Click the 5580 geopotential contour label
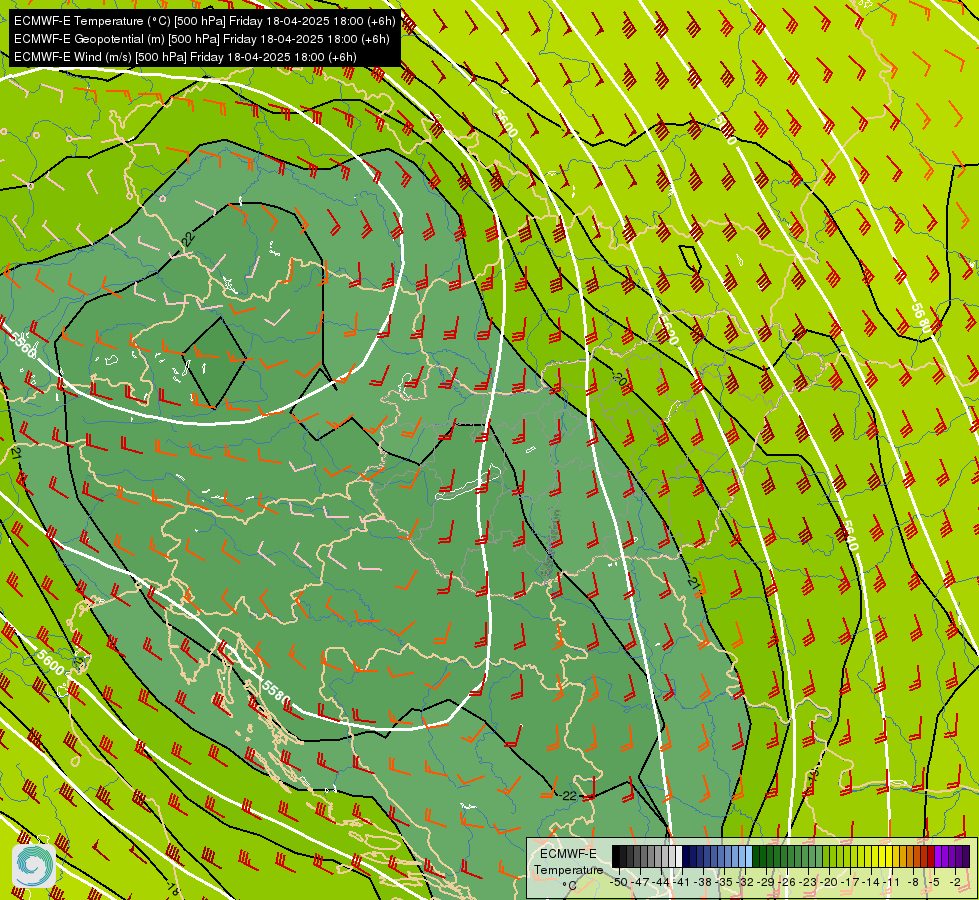Screen dimensions: 979x900 coord(275,691)
